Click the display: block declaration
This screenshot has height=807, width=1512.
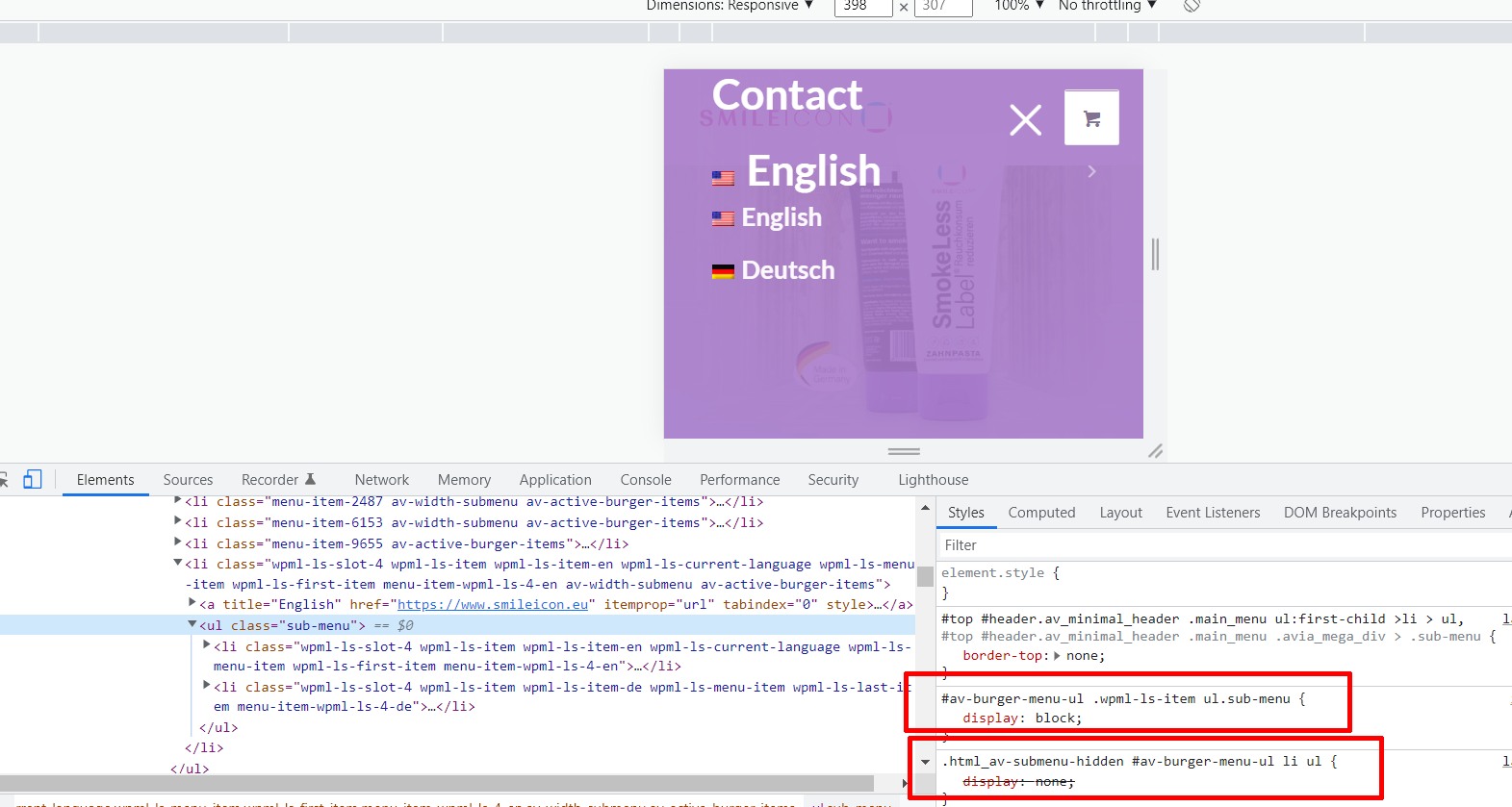[1022, 719]
